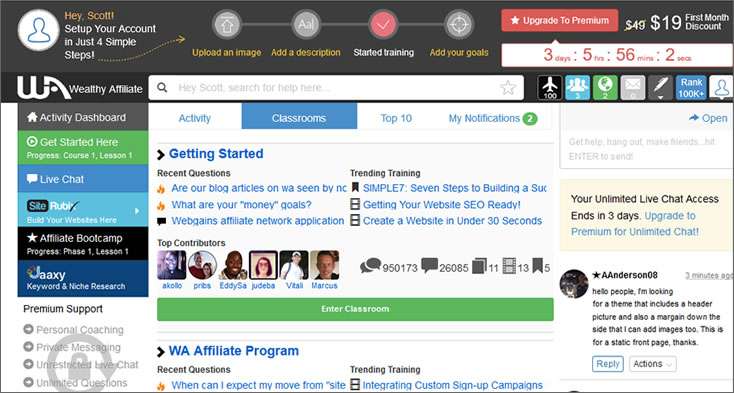Click Unlimited Questions under Premium Support
Screen dimensions: 734x393
(x=81, y=383)
